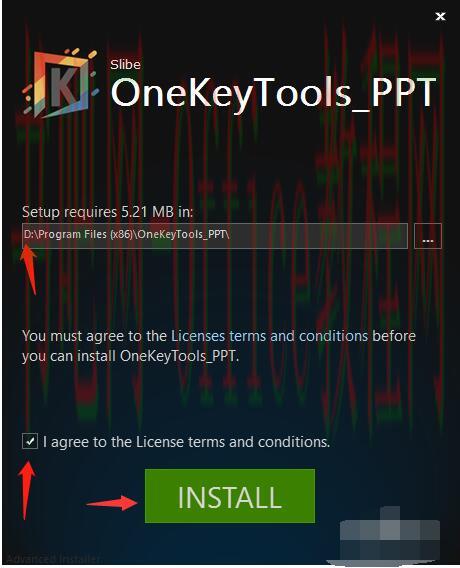This screenshot has width=460, height=568.
Task: Open the Licenses terms and conditions link
Action: (x=269, y=336)
